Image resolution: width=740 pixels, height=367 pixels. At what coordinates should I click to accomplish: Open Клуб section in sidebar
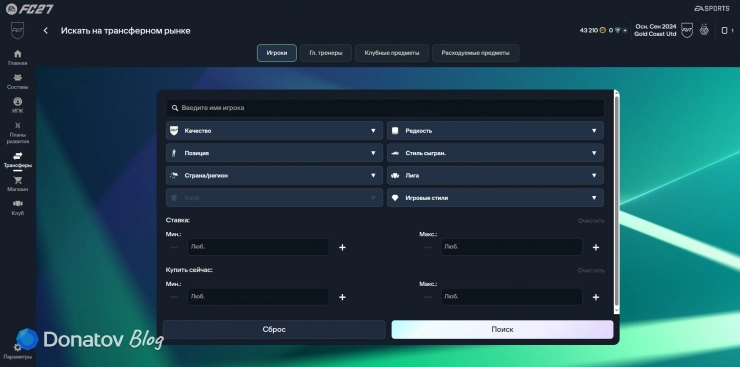point(17,208)
